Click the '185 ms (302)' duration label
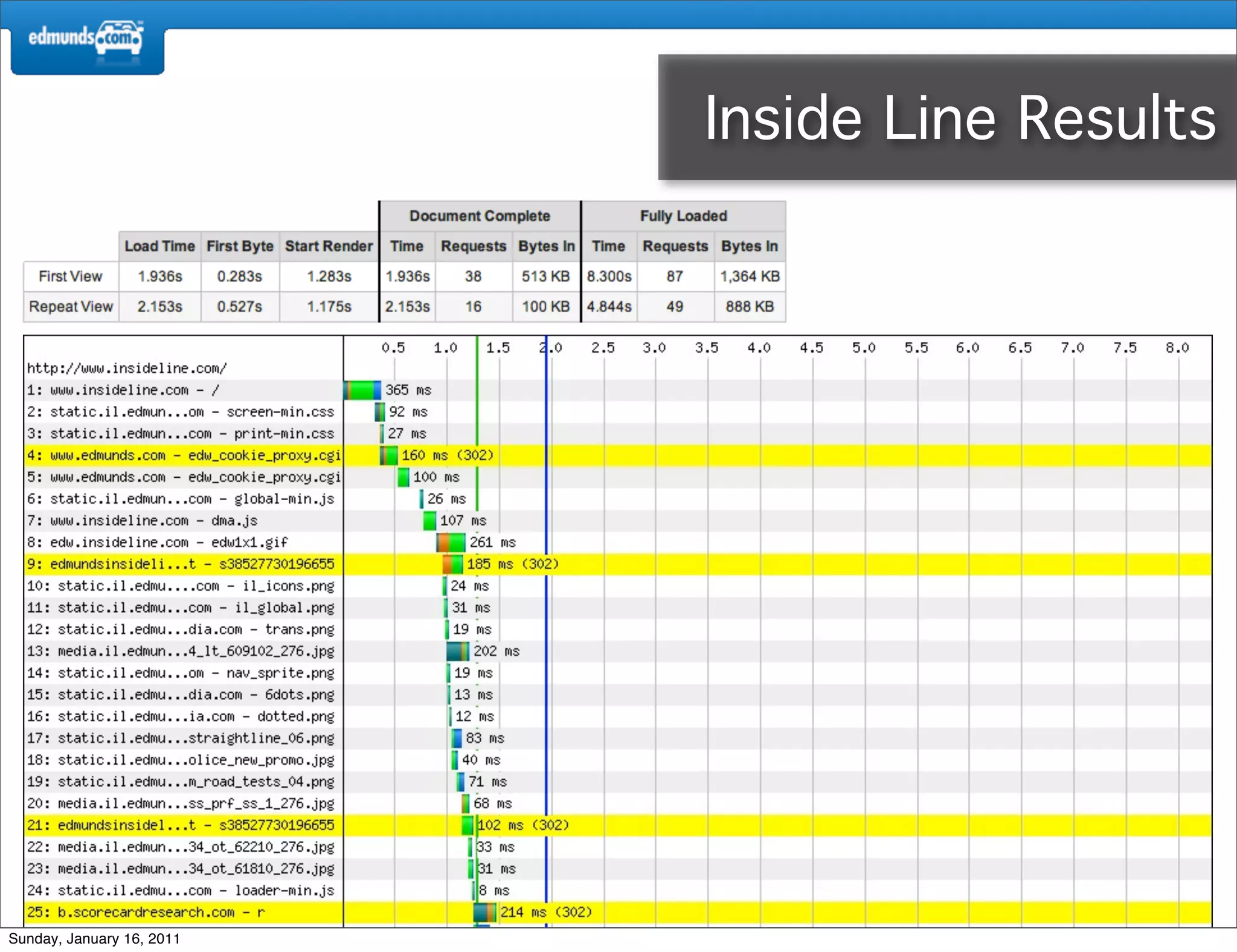The image size is (1237, 952). pyautogui.click(x=513, y=564)
